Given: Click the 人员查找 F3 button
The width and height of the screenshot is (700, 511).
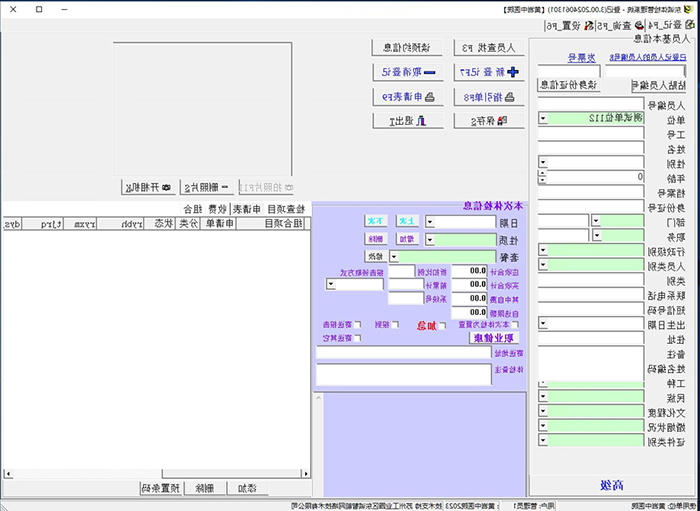Looking at the screenshot, I should tap(489, 48).
